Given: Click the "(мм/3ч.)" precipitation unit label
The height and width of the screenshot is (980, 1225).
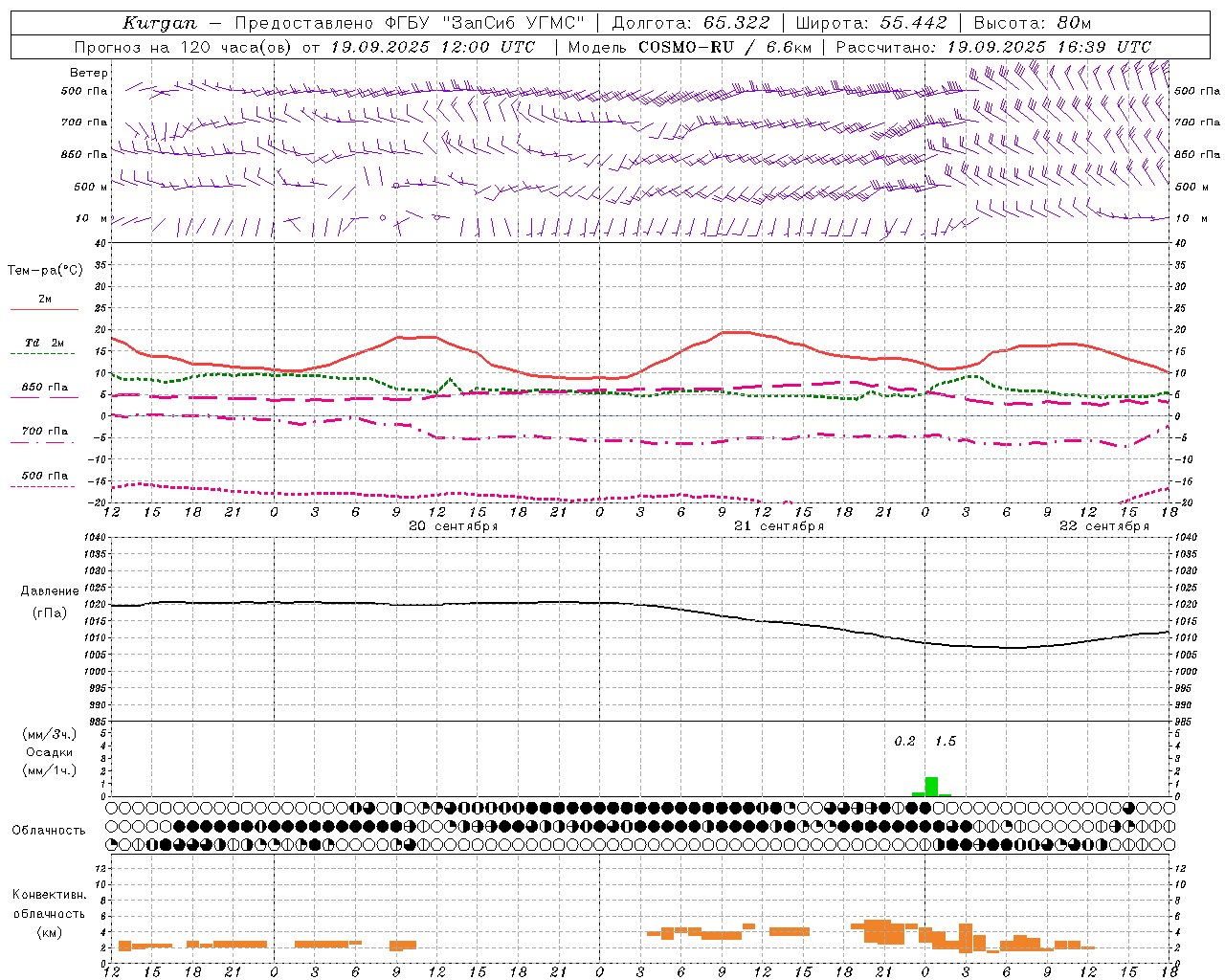Looking at the screenshot, I should 50,734.
